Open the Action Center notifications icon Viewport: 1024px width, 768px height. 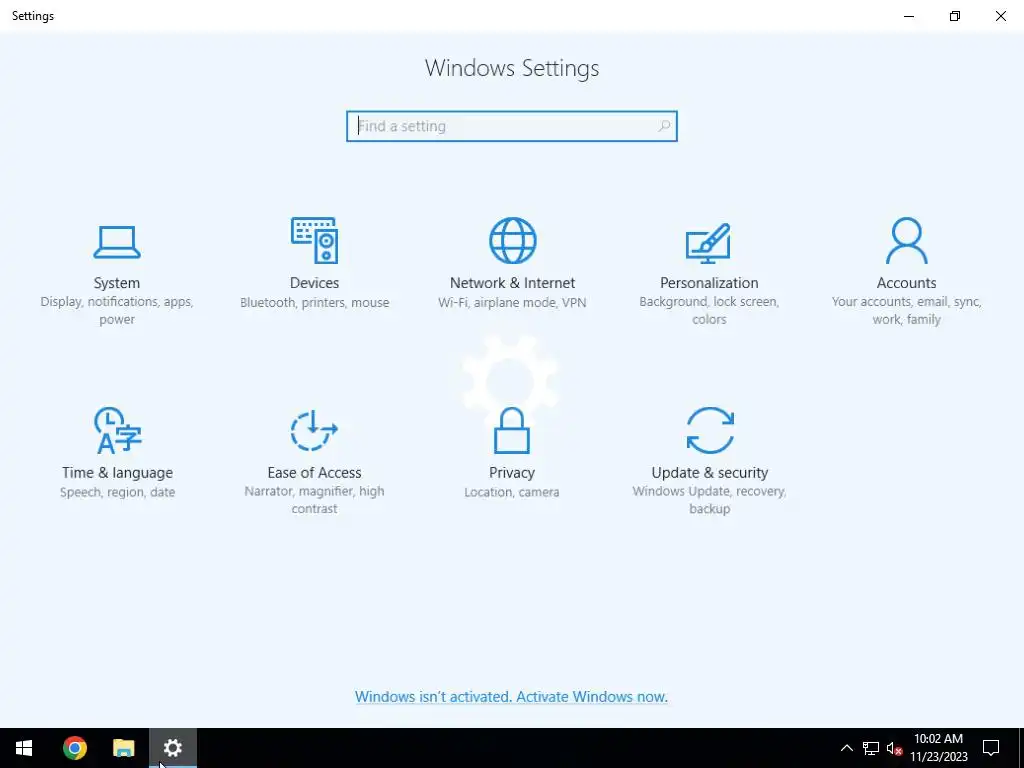click(991, 748)
